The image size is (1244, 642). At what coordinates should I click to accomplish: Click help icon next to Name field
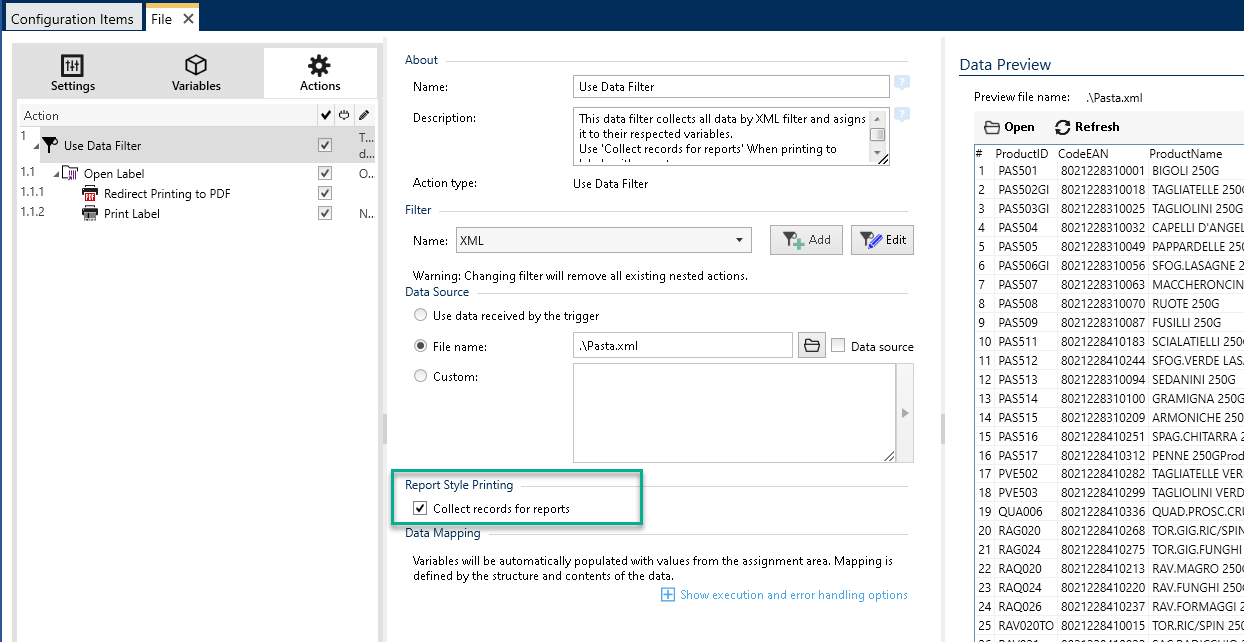tap(902, 84)
